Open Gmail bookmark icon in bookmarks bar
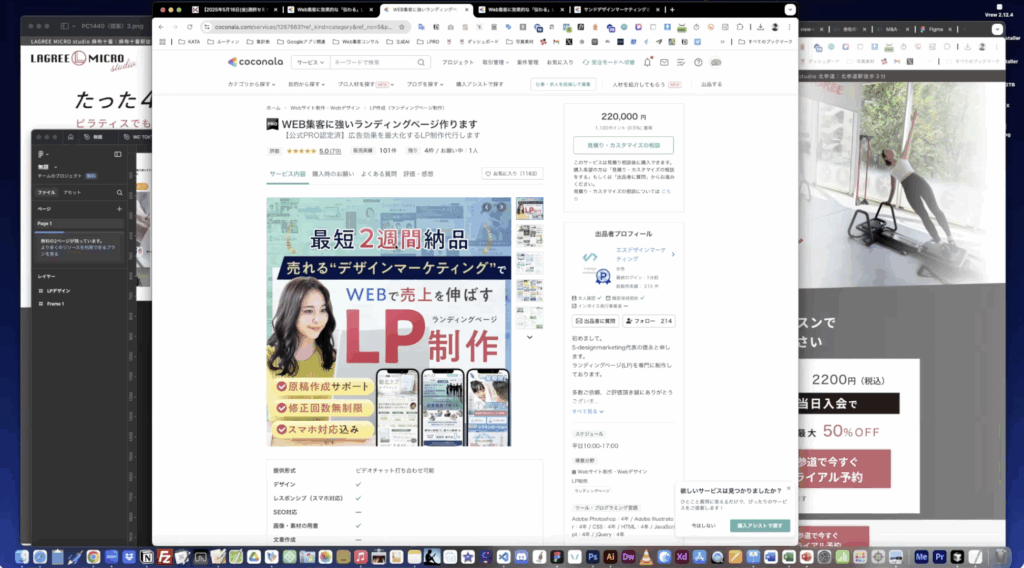This screenshot has width=1024, height=568. (x=556, y=42)
